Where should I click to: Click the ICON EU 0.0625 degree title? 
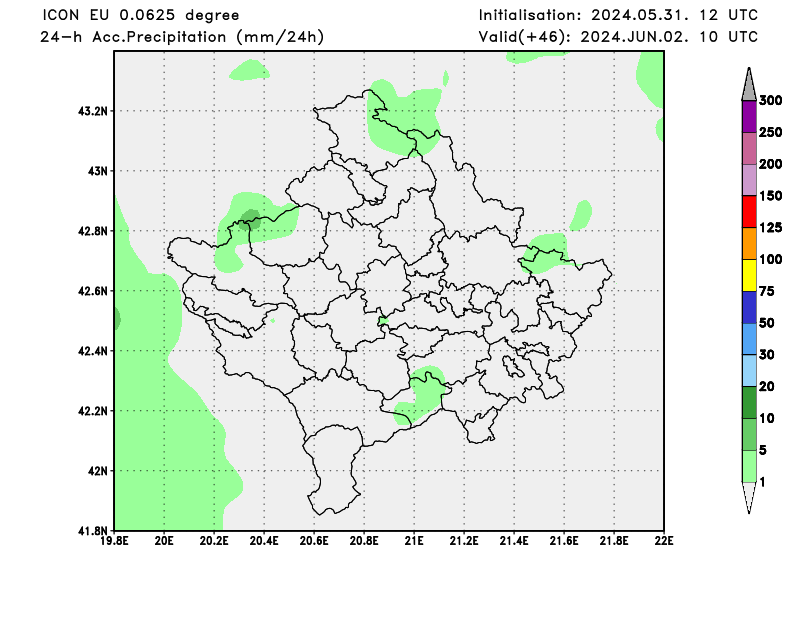click(141, 15)
